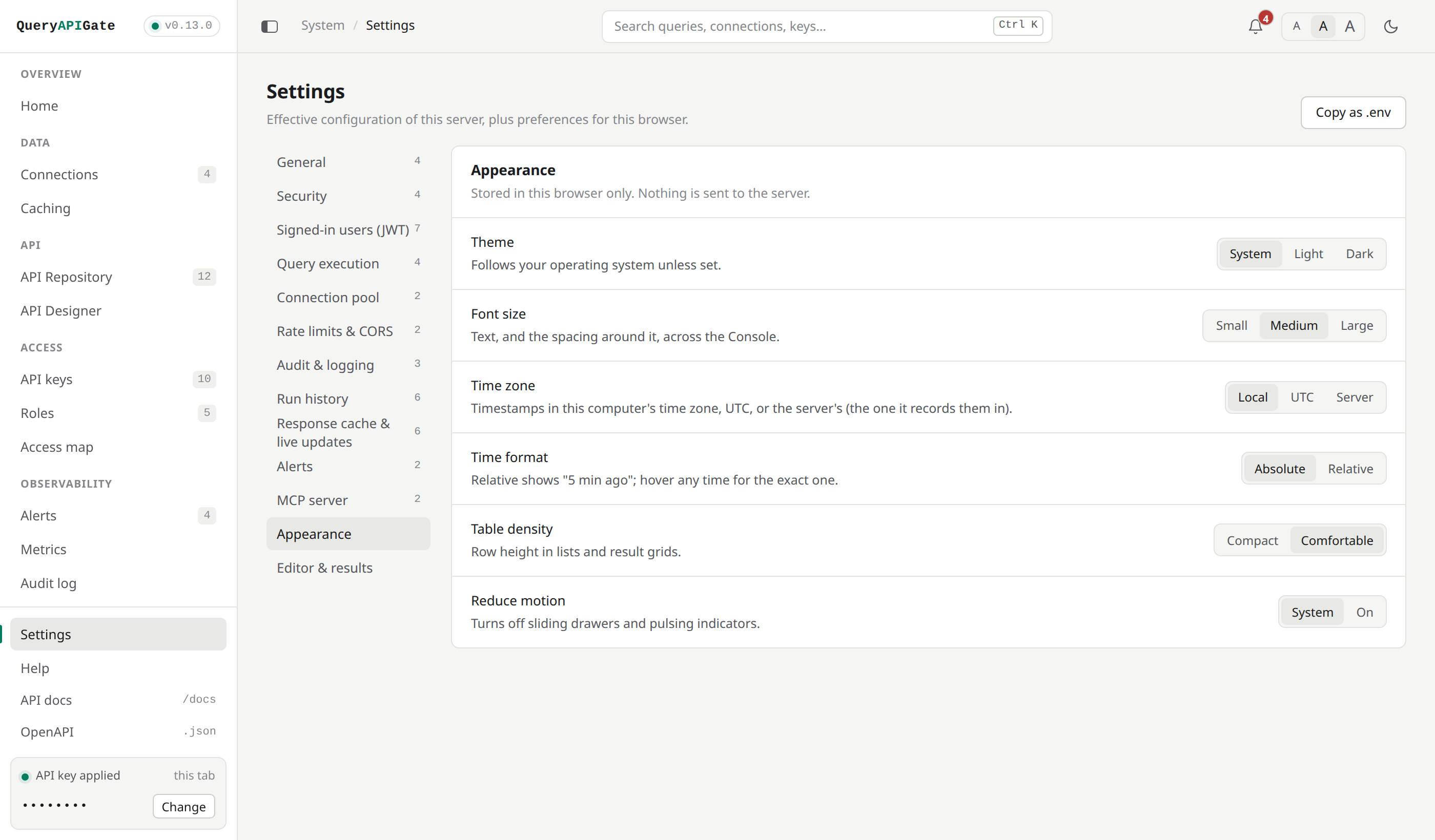This screenshot has width=1435, height=840.
Task: Focus the search queries input field
Action: coord(826,26)
